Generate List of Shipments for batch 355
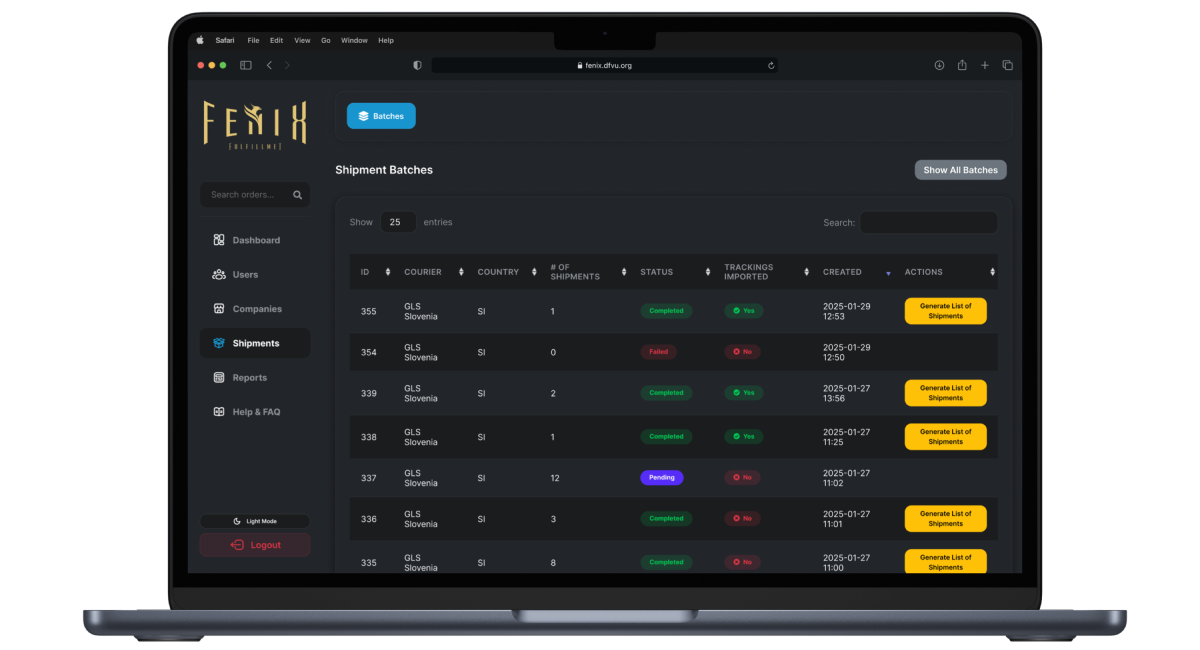Screen dimensions: 1200x650 click(x=945, y=311)
